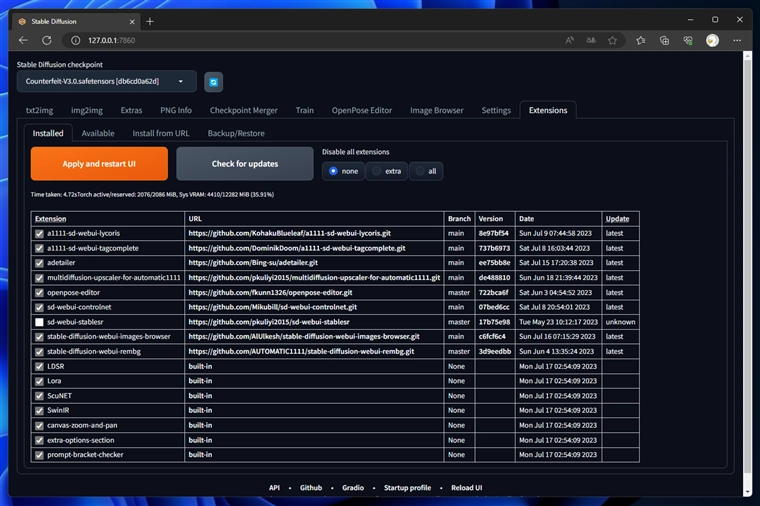Go back with the browser arrow

[x=23, y=40]
